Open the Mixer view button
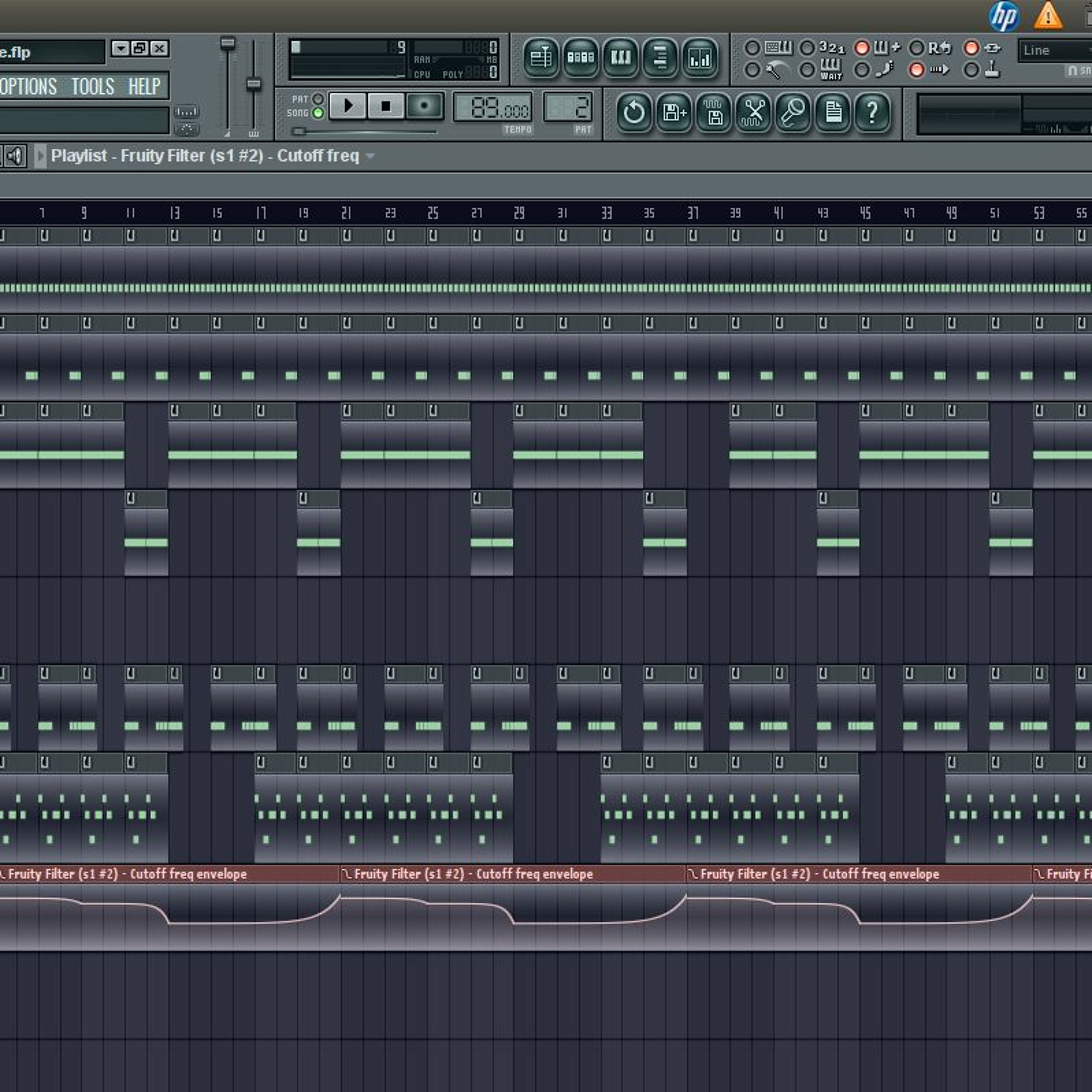The width and height of the screenshot is (1092, 1092). click(x=700, y=58)
